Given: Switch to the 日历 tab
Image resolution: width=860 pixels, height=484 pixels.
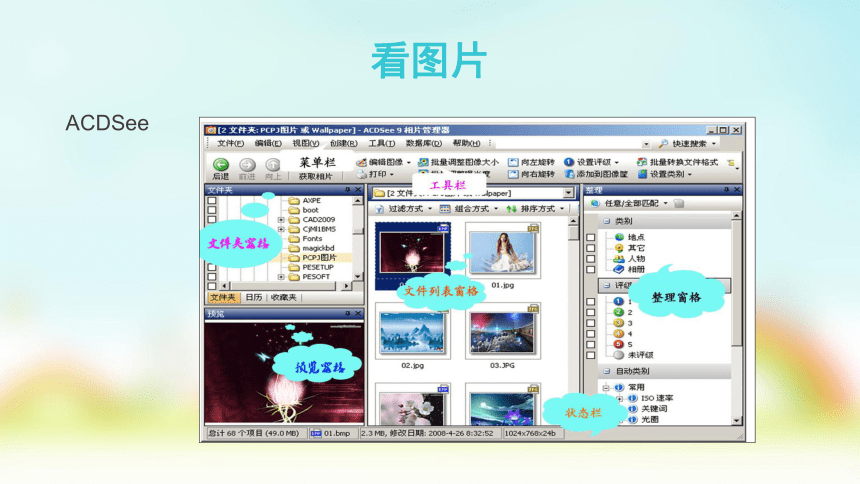Looking at the screenshot, I should [253, 297].
